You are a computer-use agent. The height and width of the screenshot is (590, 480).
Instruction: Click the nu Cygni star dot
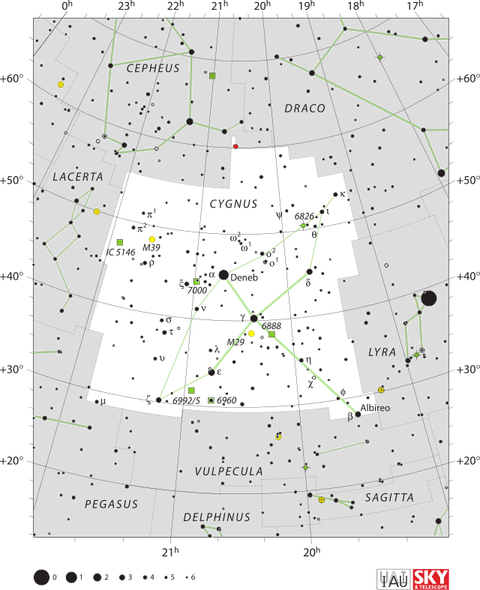click(196, 309)
